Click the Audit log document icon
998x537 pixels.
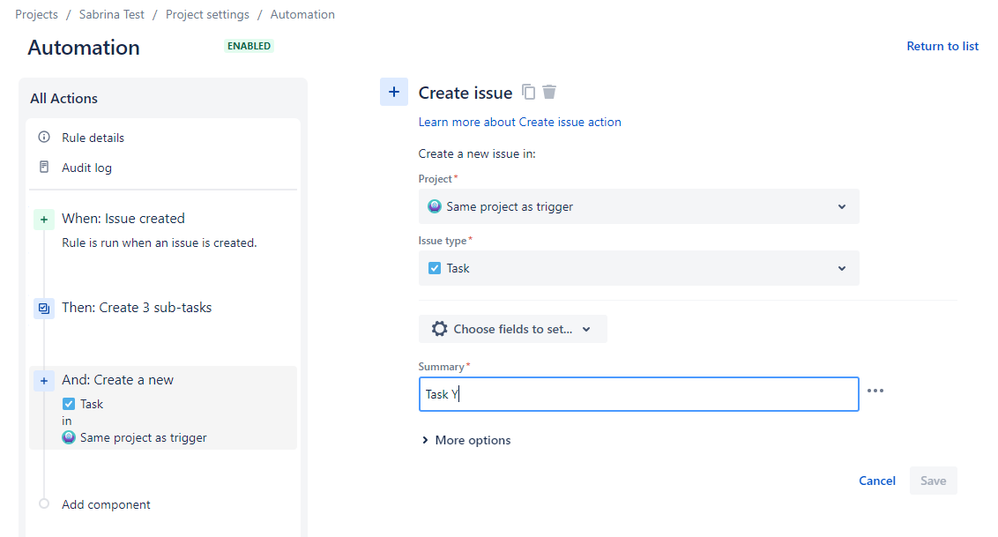click(x=44, y=167)
